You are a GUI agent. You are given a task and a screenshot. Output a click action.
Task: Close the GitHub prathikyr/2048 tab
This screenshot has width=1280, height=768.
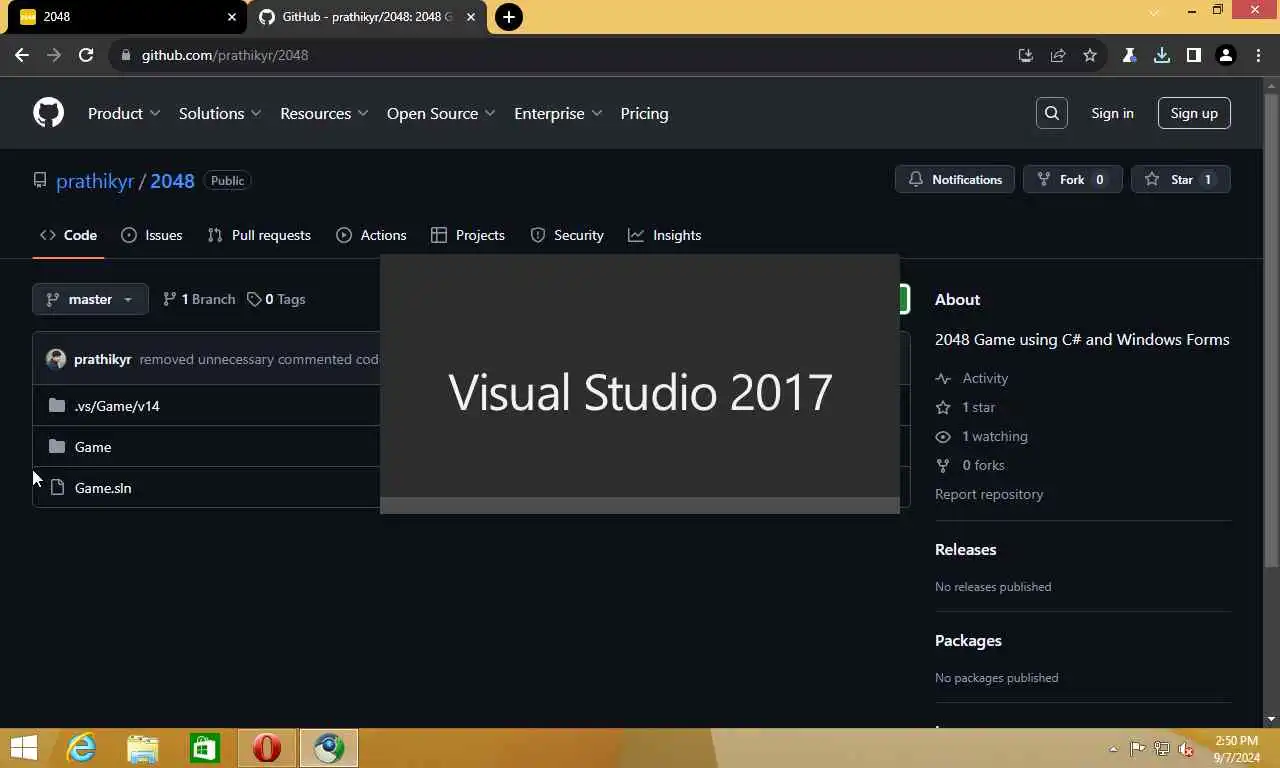[x=471, y=17]
